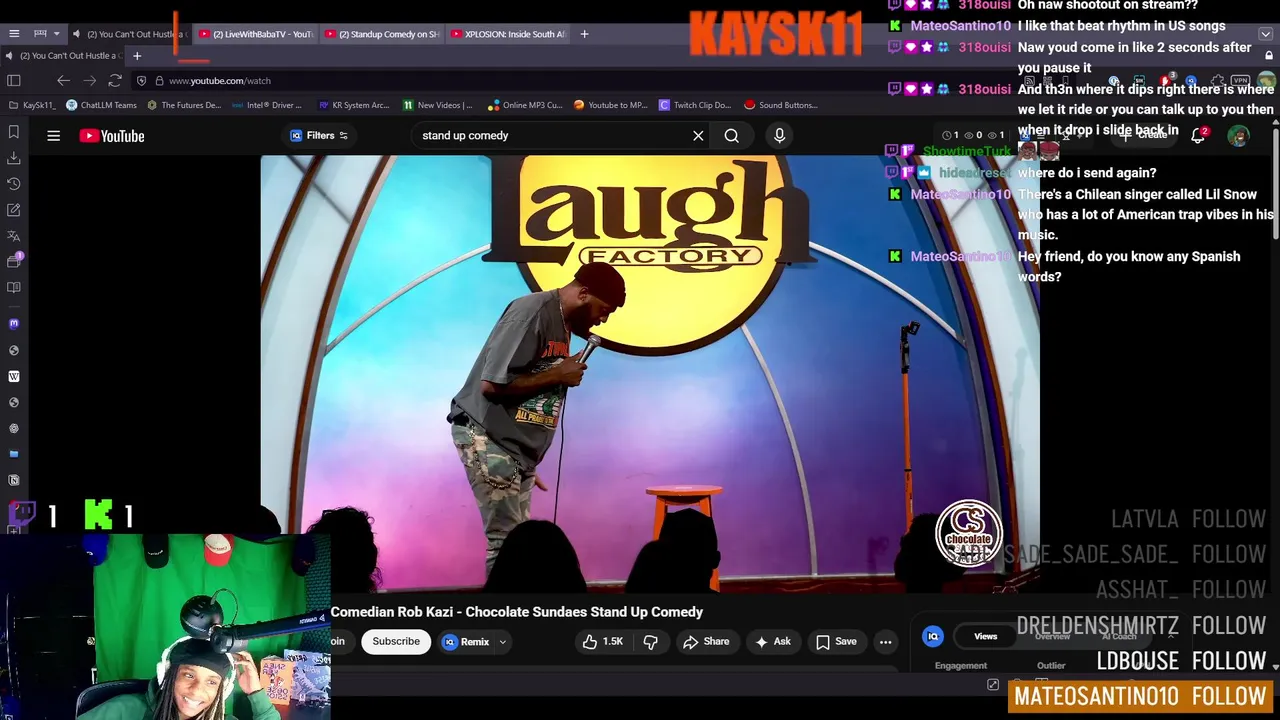Open the Online MP3 Cu... bookmark
Screen dimensions: 1280x720
tap(525, 105)
